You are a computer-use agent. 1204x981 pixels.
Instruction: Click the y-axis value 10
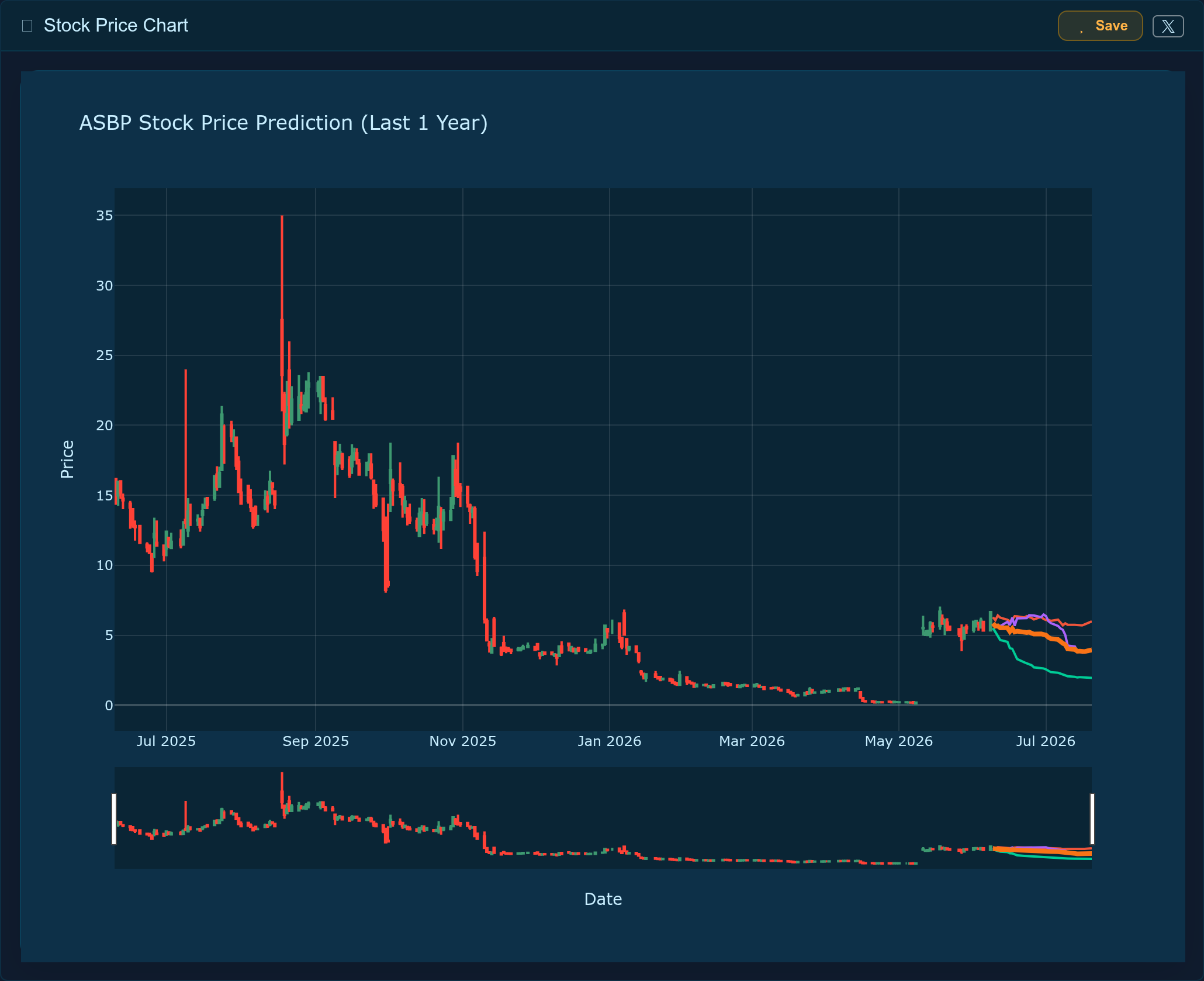click(105, 565)
